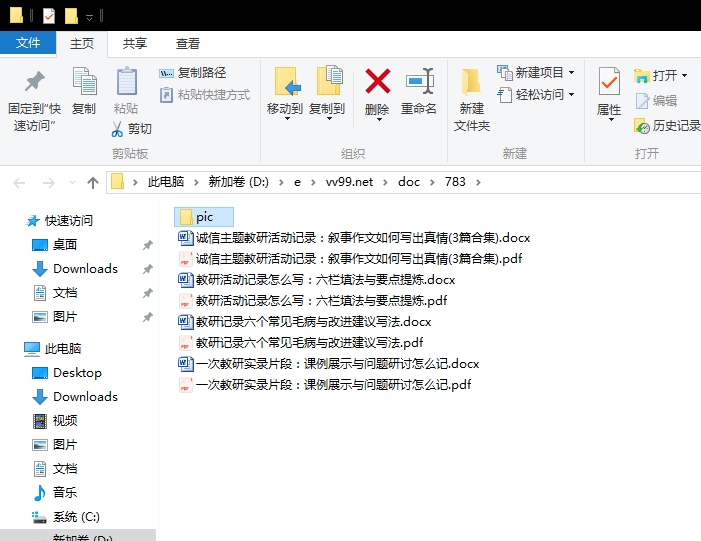Click Quick access (快速访问) in sidebar
Image resolution: width=701 pixels, height=541 pixels.
pos(59,220)
